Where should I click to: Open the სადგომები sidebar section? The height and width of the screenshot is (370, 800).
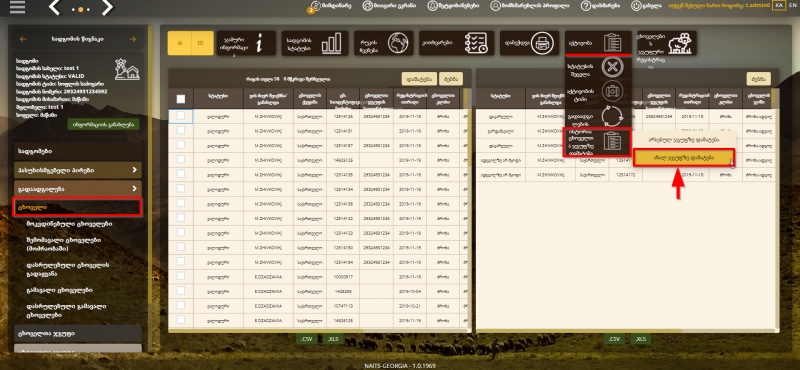pyautogui.click(x=78, y=152)
